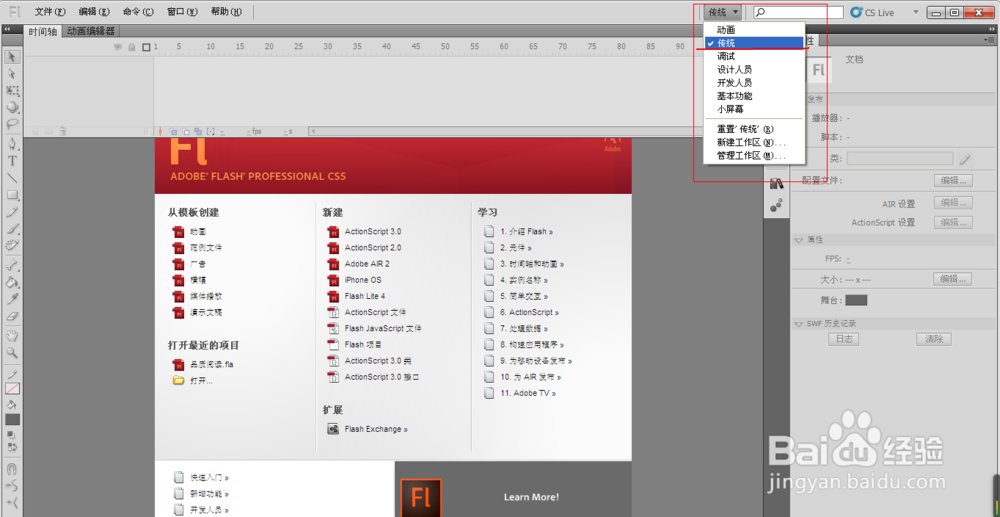Open the fill color swatch
The image size is (1000, 517).
point(13,419)
